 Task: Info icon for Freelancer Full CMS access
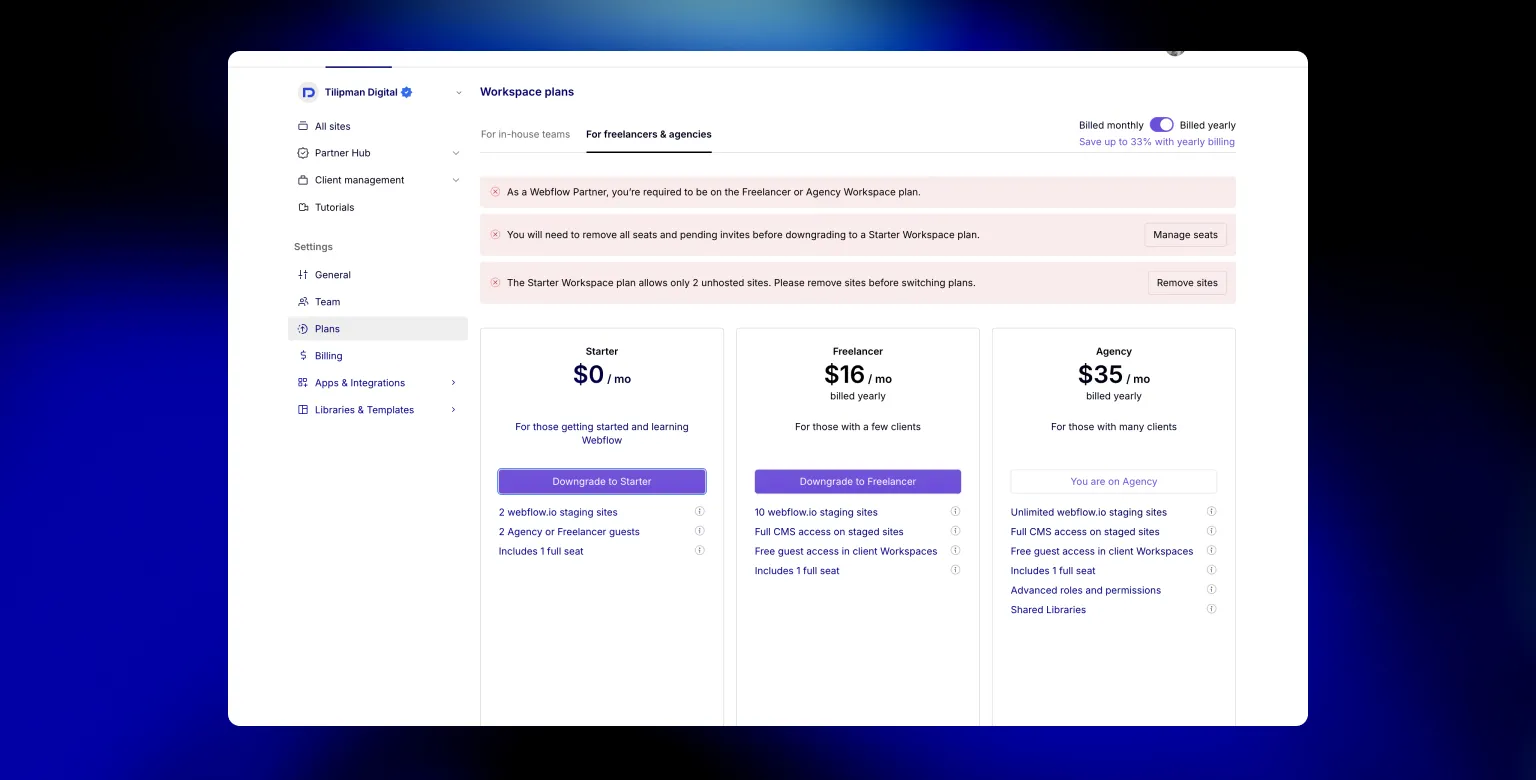[956, 531]
